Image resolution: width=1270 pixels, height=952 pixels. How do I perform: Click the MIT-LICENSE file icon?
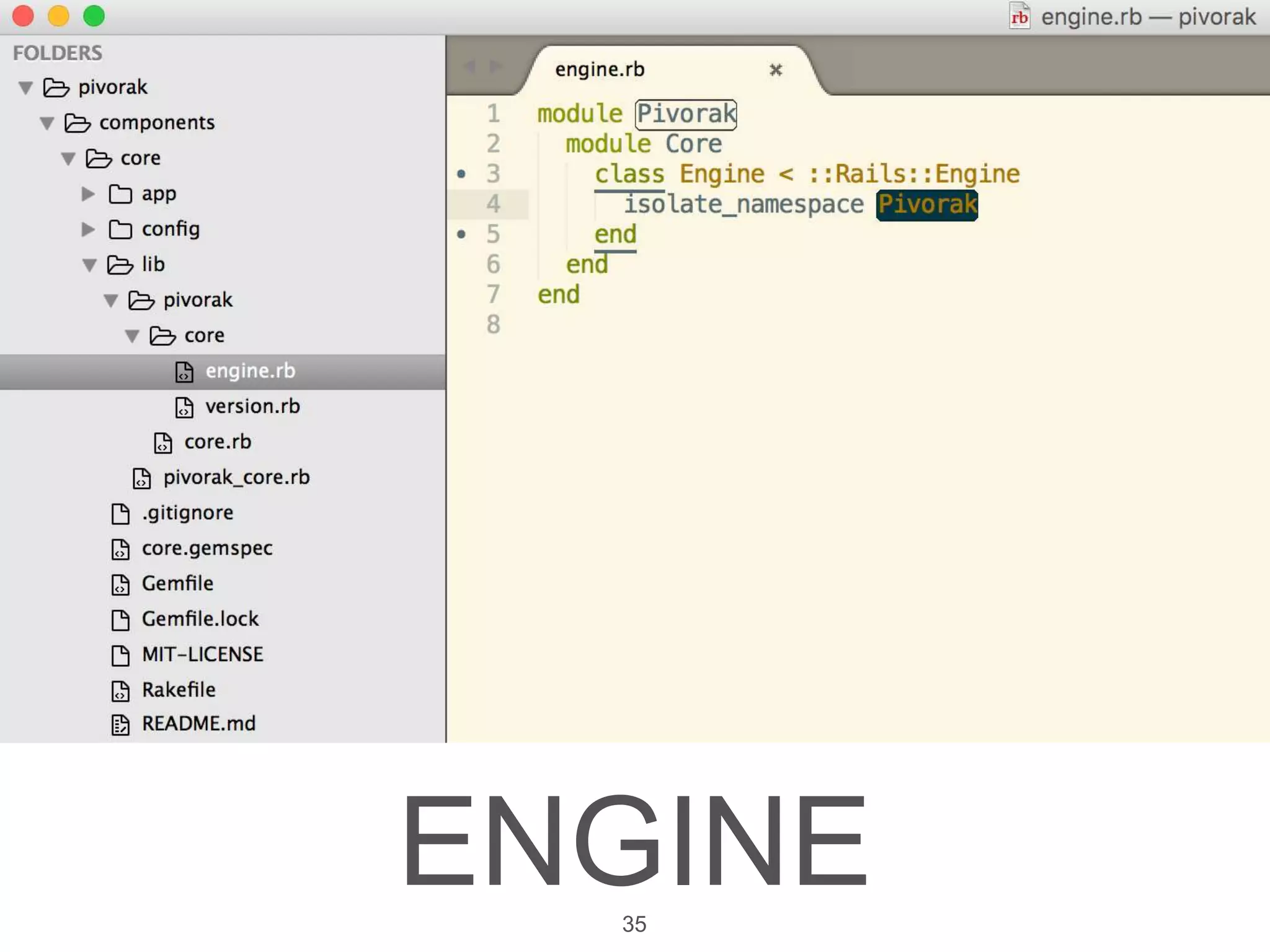coord(120,655)
